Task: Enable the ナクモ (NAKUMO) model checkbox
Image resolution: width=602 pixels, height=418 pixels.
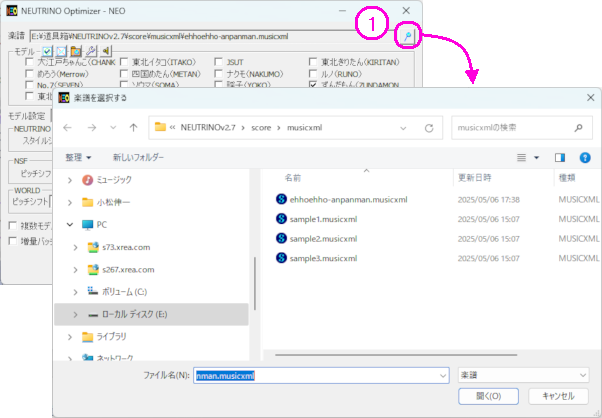Action: tap(218, 73)
